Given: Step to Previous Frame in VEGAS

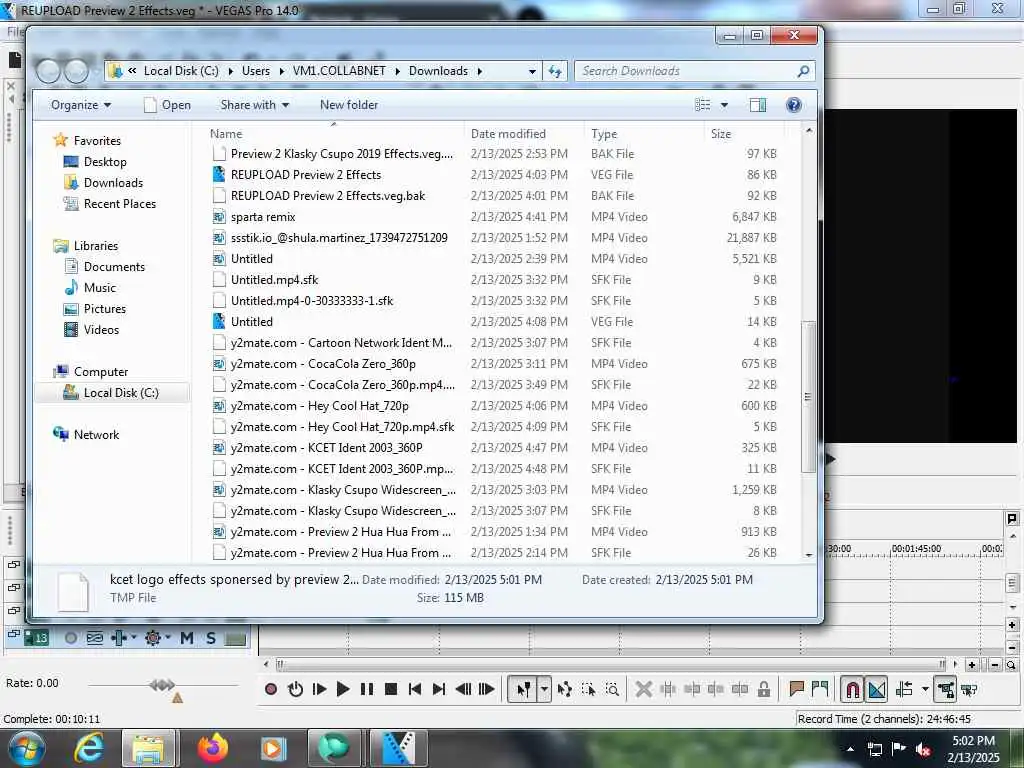Looking at the screenshot, I should click(463, 689).
